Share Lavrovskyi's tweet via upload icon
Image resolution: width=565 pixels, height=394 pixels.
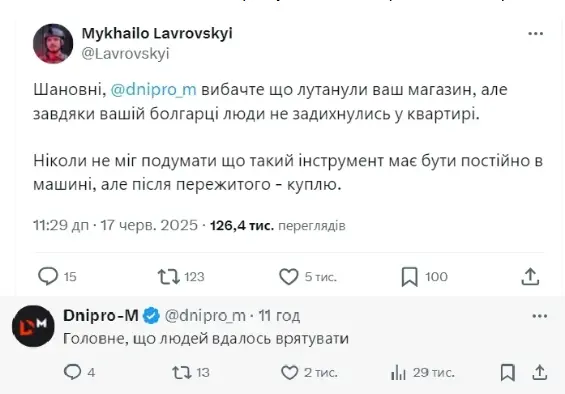point(530,276)
